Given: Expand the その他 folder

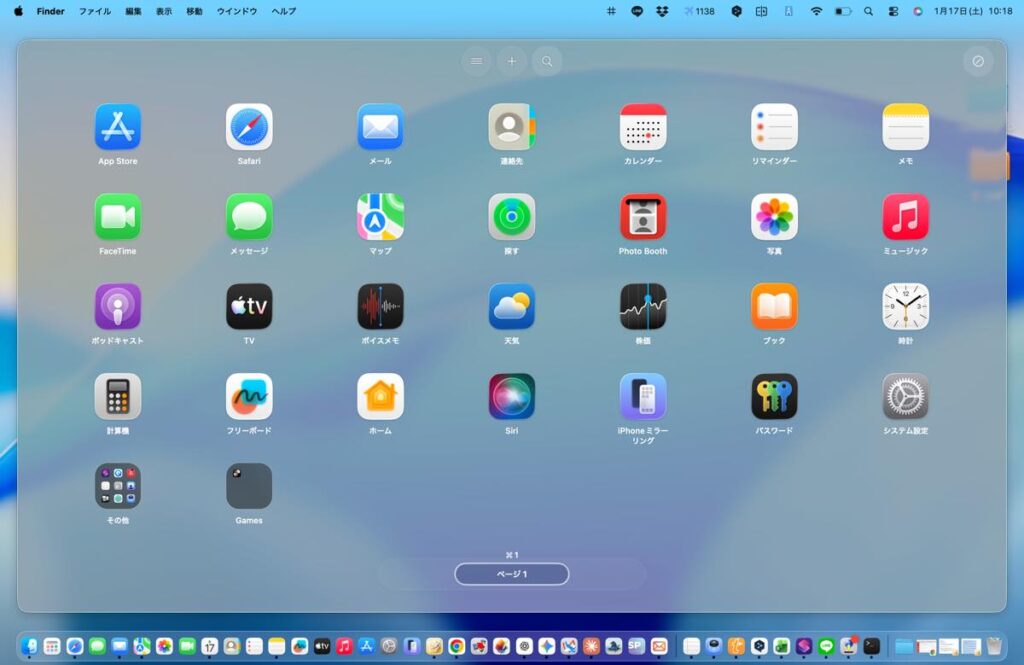Looking at the screenshot, I should click(118, 486).
